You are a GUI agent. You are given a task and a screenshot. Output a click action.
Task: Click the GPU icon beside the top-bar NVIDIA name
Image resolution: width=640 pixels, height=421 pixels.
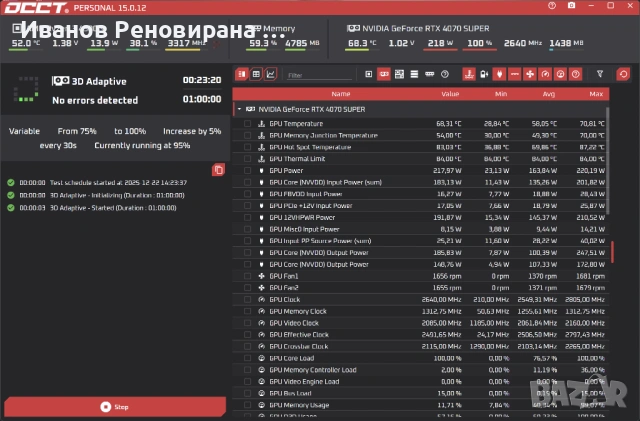pos(353,29)
